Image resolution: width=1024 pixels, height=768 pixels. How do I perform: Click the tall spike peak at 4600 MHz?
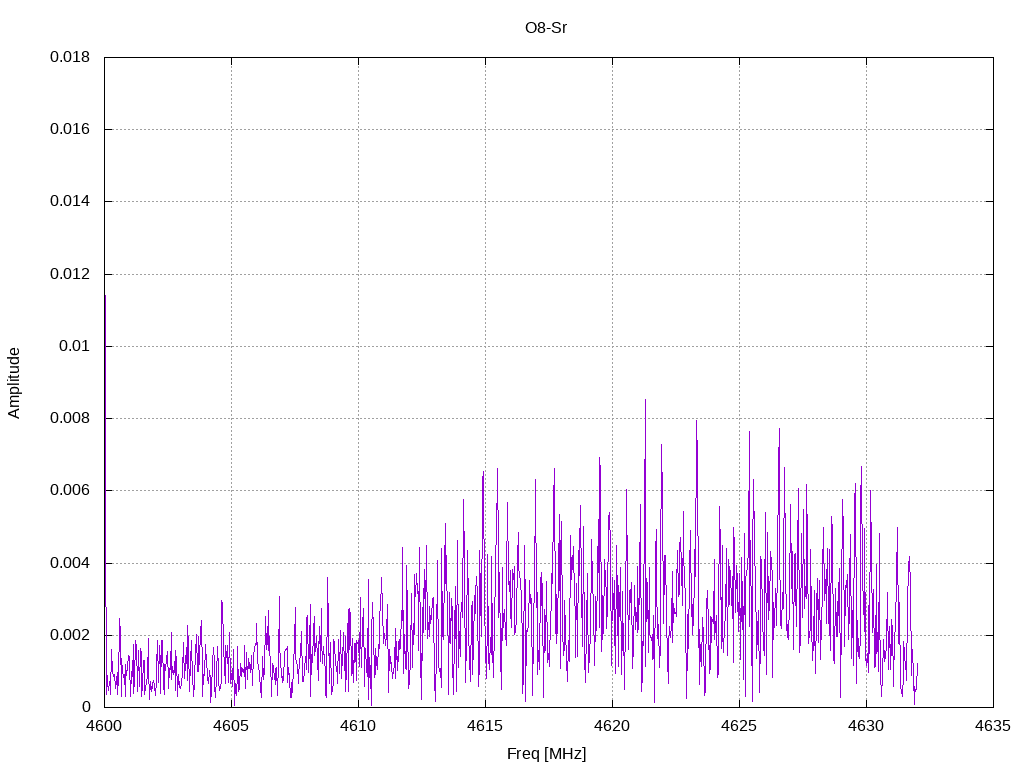[x=105, y=296]
